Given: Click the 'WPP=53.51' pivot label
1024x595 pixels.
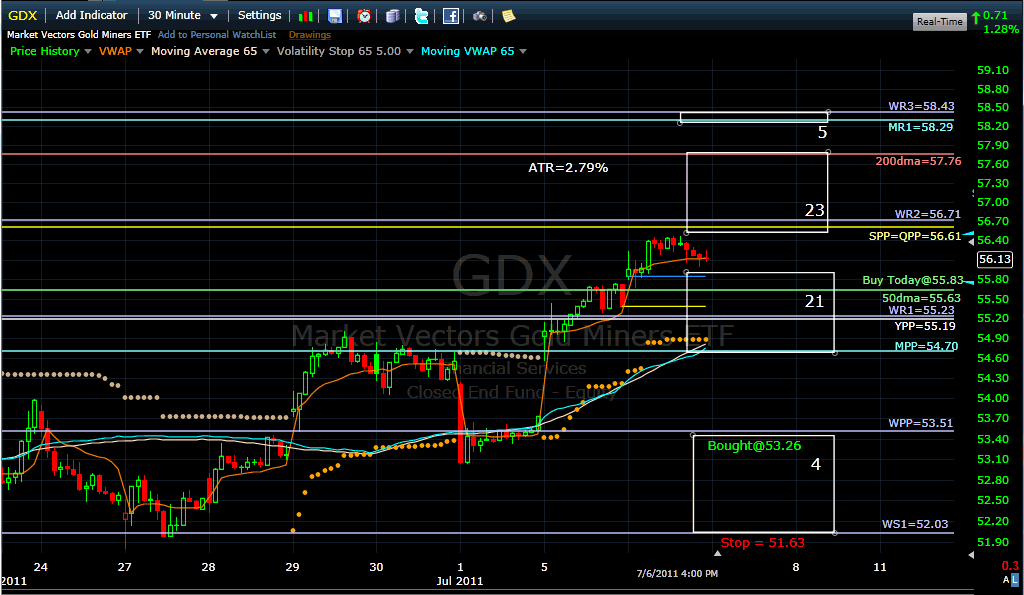Looking at the screenshot, I should tap(921, 423).
